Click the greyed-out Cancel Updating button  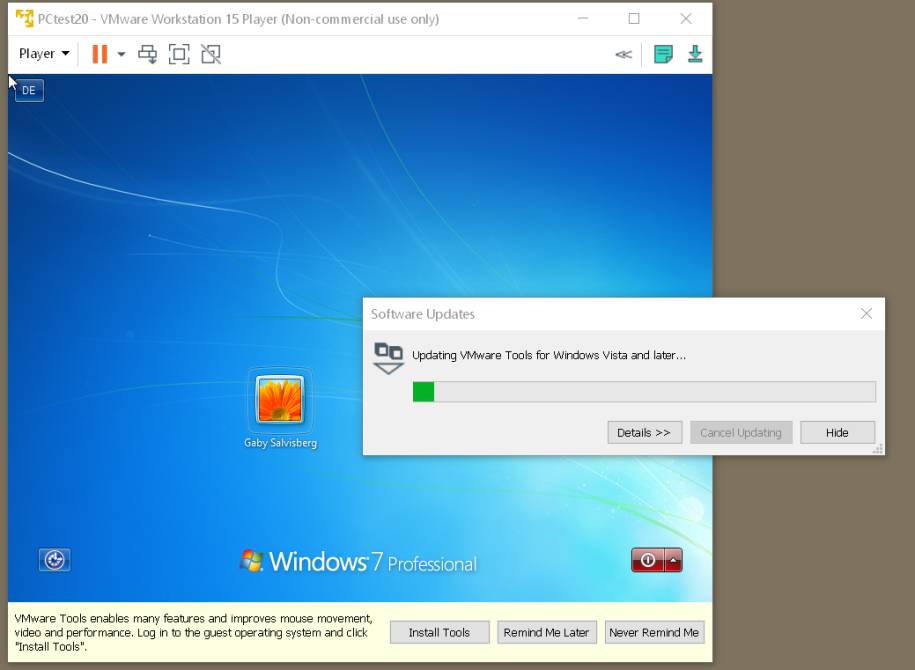(x=741, y=432)
